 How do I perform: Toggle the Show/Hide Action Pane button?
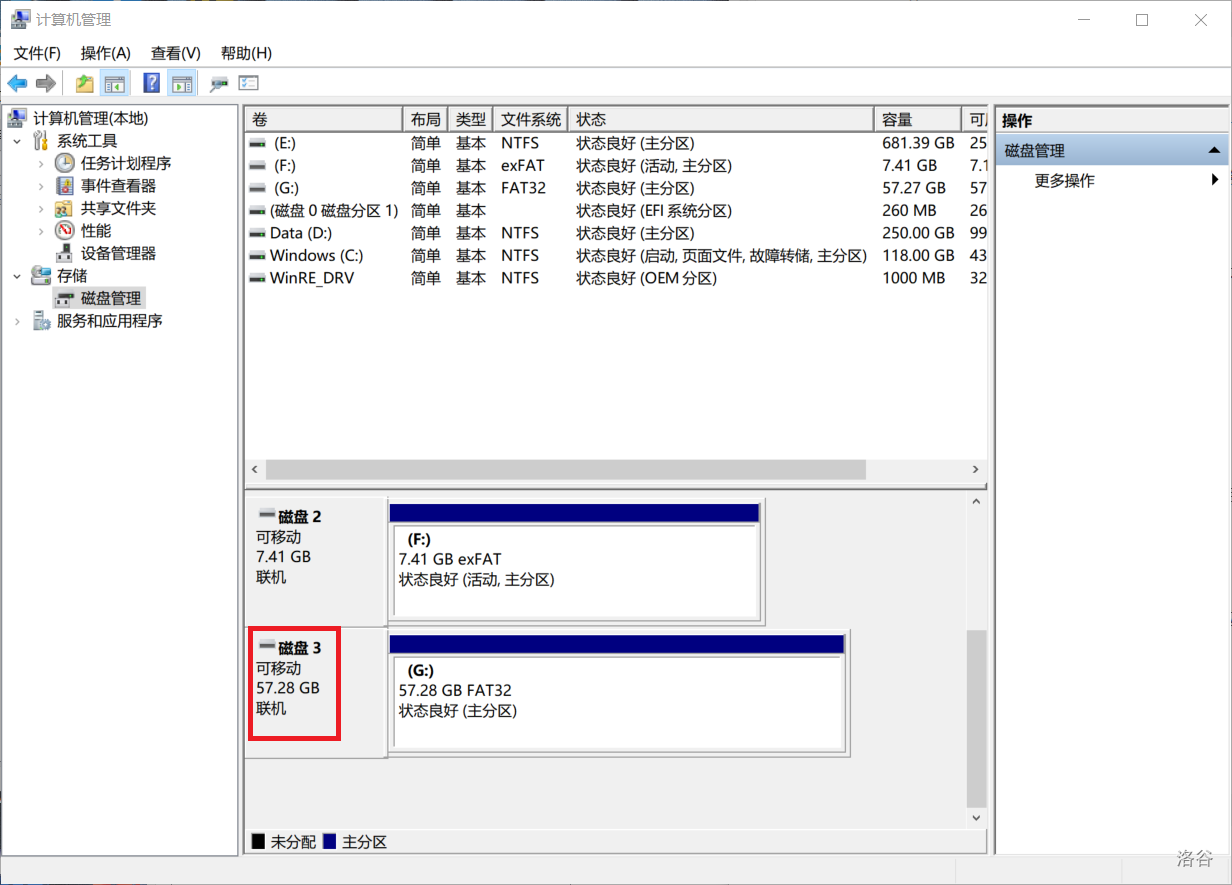point(181,83)
